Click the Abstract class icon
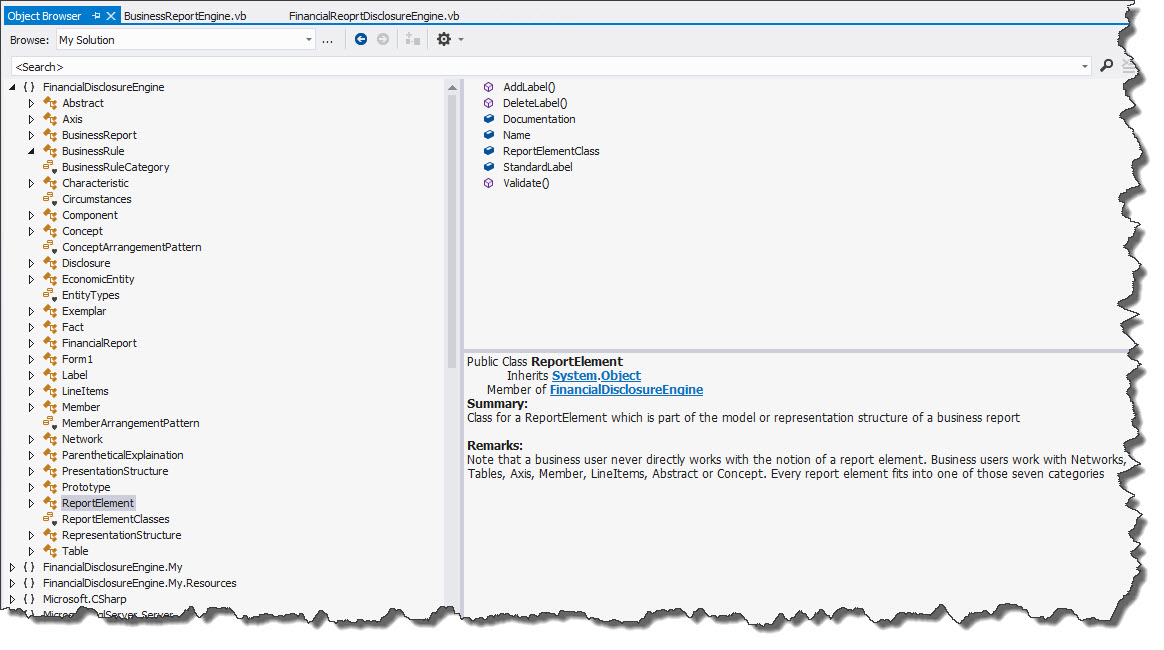Viewport: 1164px width, 650px height. pyautogui.click(x=50, y=103)
